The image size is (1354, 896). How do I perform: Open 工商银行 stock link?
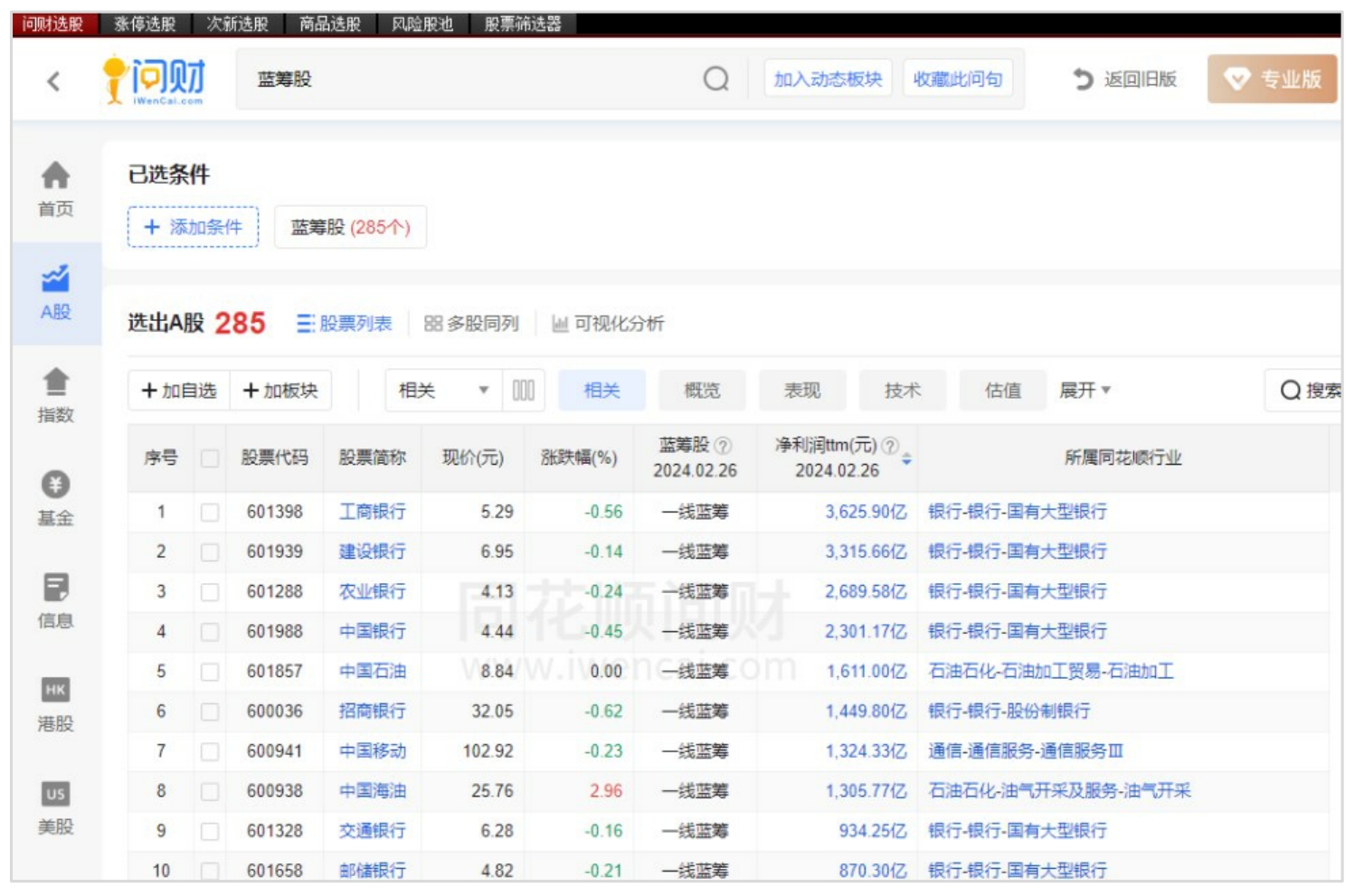(x=372, y=513)
